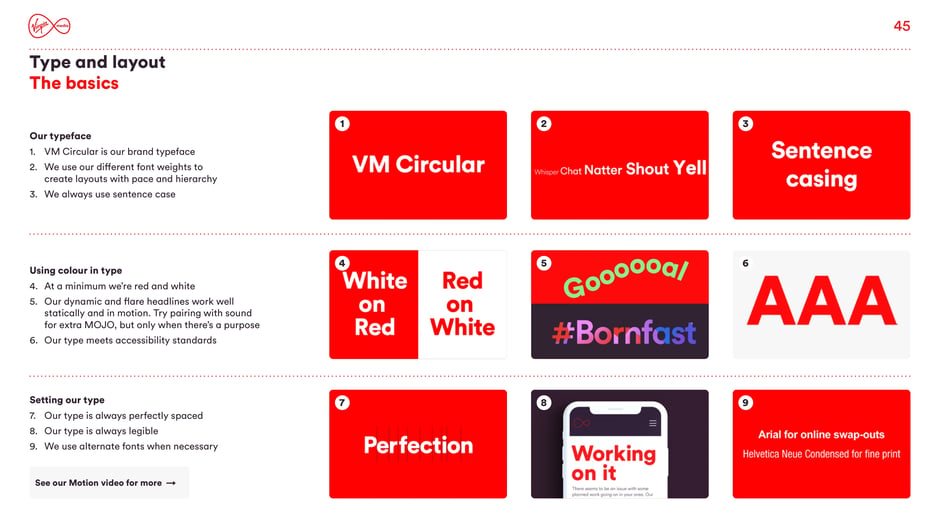Click the numbered circle badge 7
940x528 pixels.
[342, 403]
